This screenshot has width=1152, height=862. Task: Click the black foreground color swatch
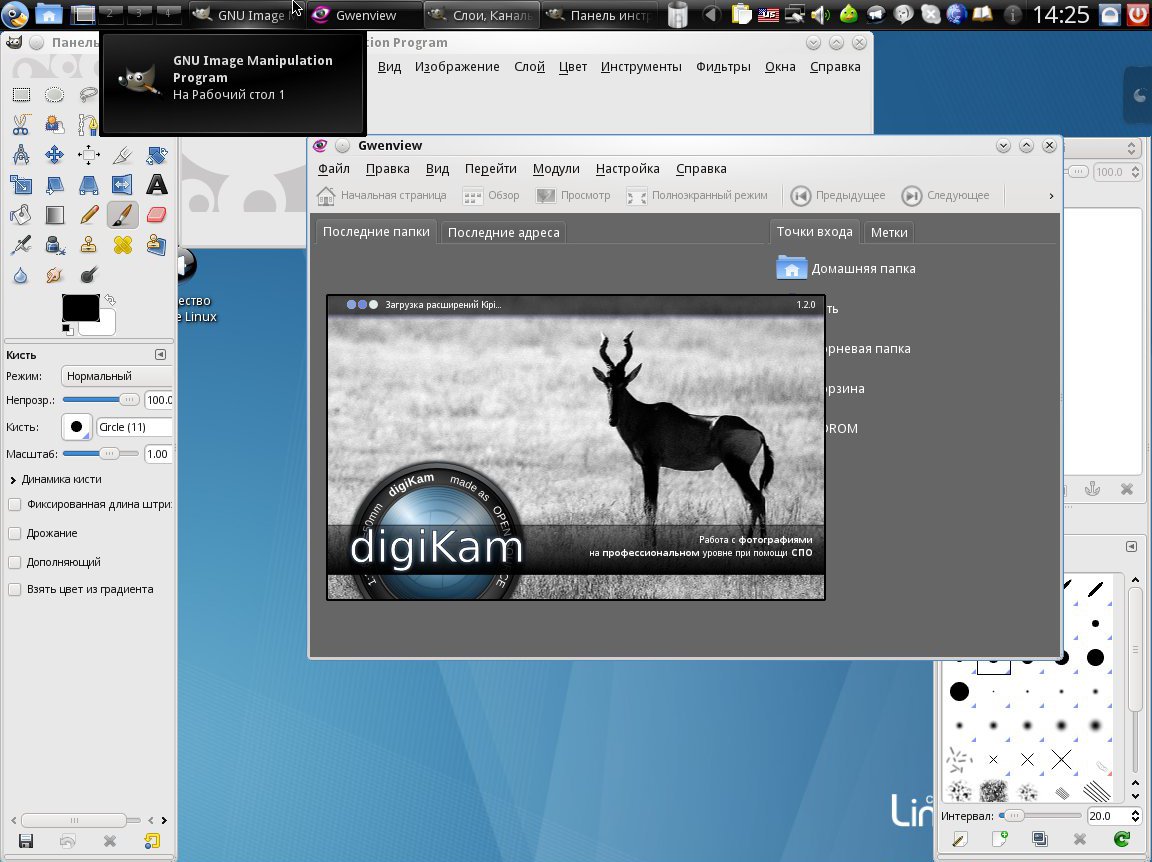[x=79, y=308]
